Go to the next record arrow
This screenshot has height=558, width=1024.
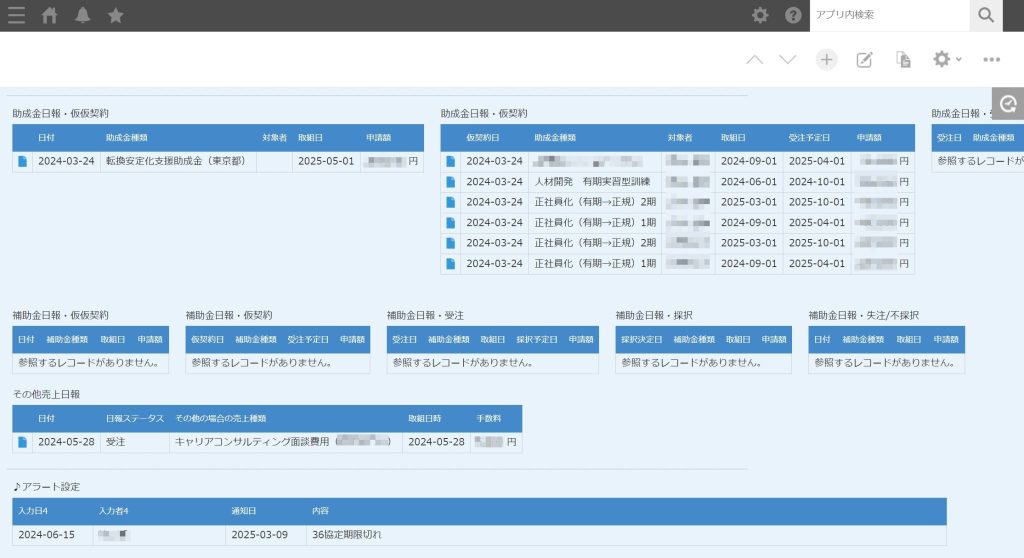(788, 60)
